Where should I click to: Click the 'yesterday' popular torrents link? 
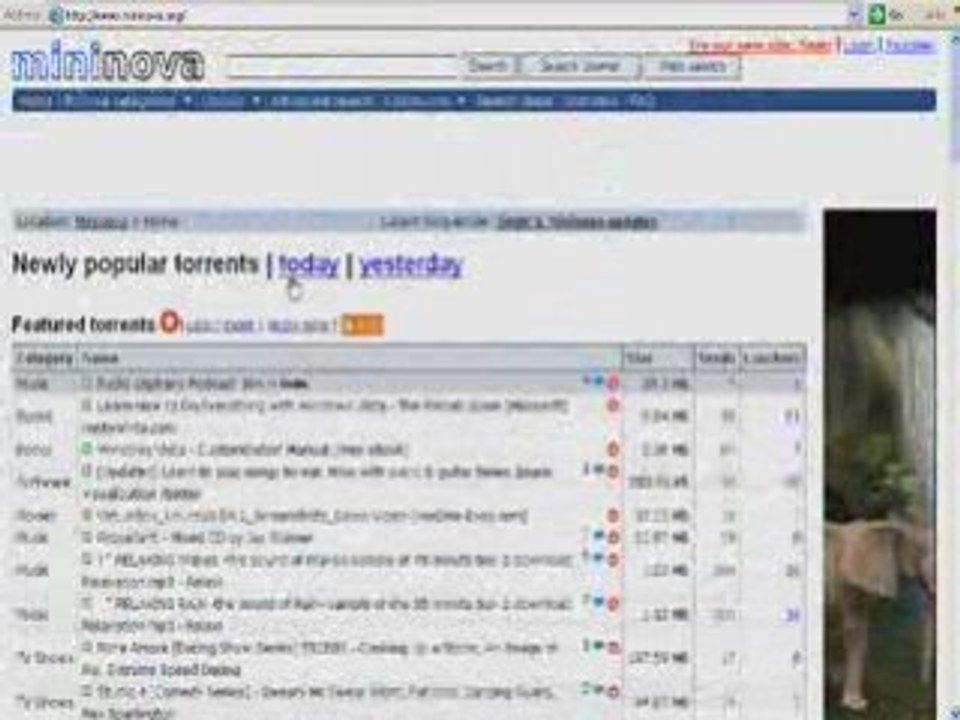[411, 264]
